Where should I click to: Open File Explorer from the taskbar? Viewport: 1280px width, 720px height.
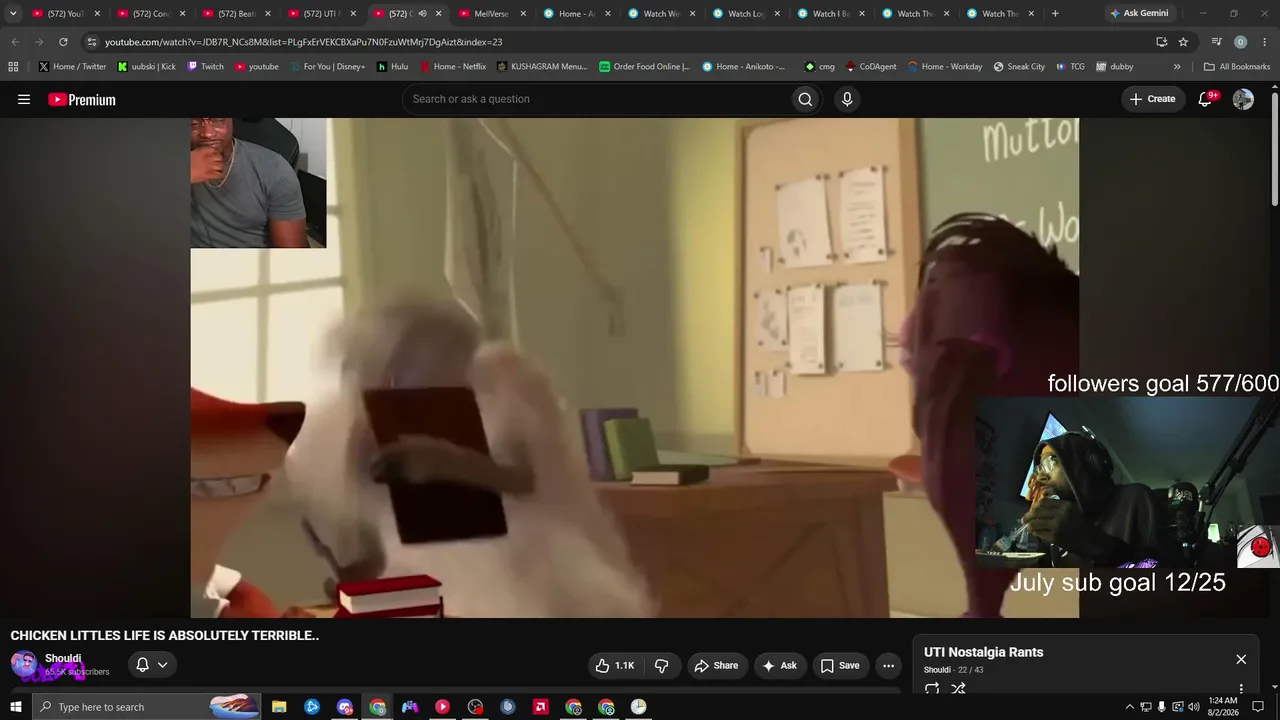279,707
